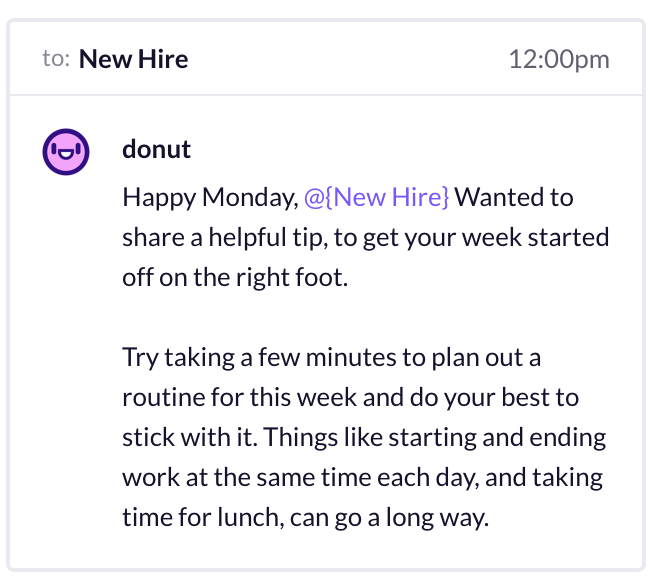Click the donut sender name

coord(156,149)
